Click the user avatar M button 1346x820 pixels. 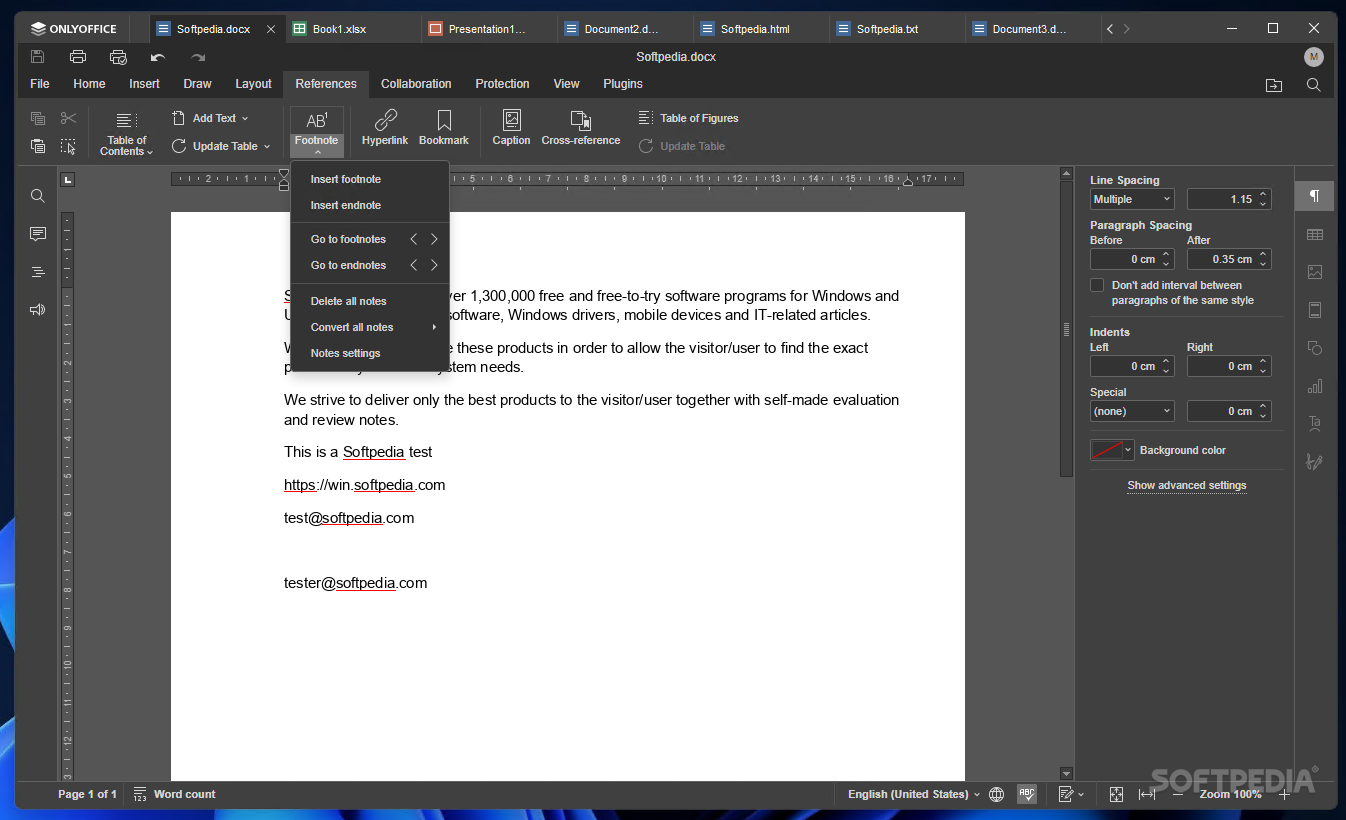tap(1314, 57)
